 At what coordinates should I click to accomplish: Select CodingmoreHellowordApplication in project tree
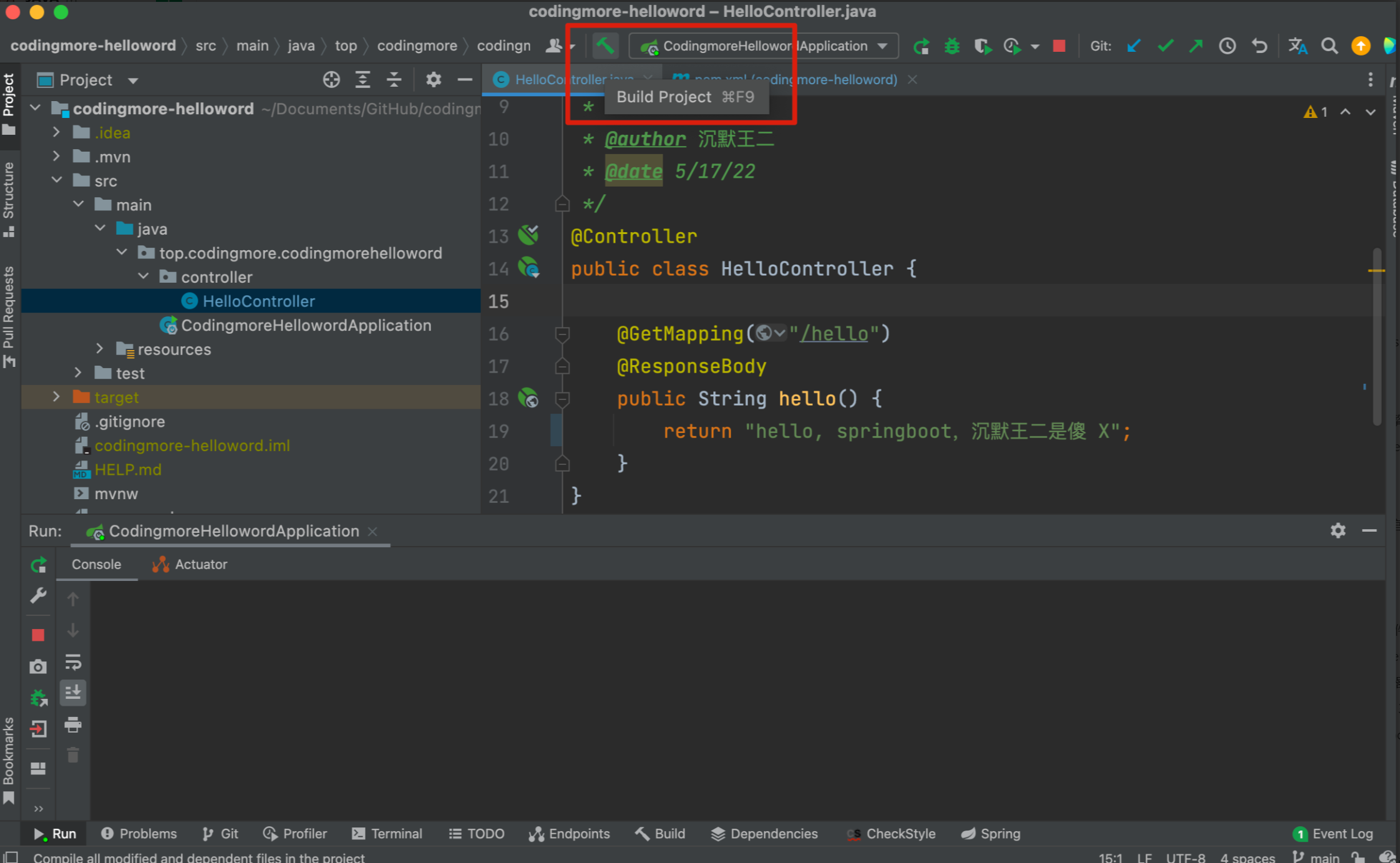click(x=306, y=325)
